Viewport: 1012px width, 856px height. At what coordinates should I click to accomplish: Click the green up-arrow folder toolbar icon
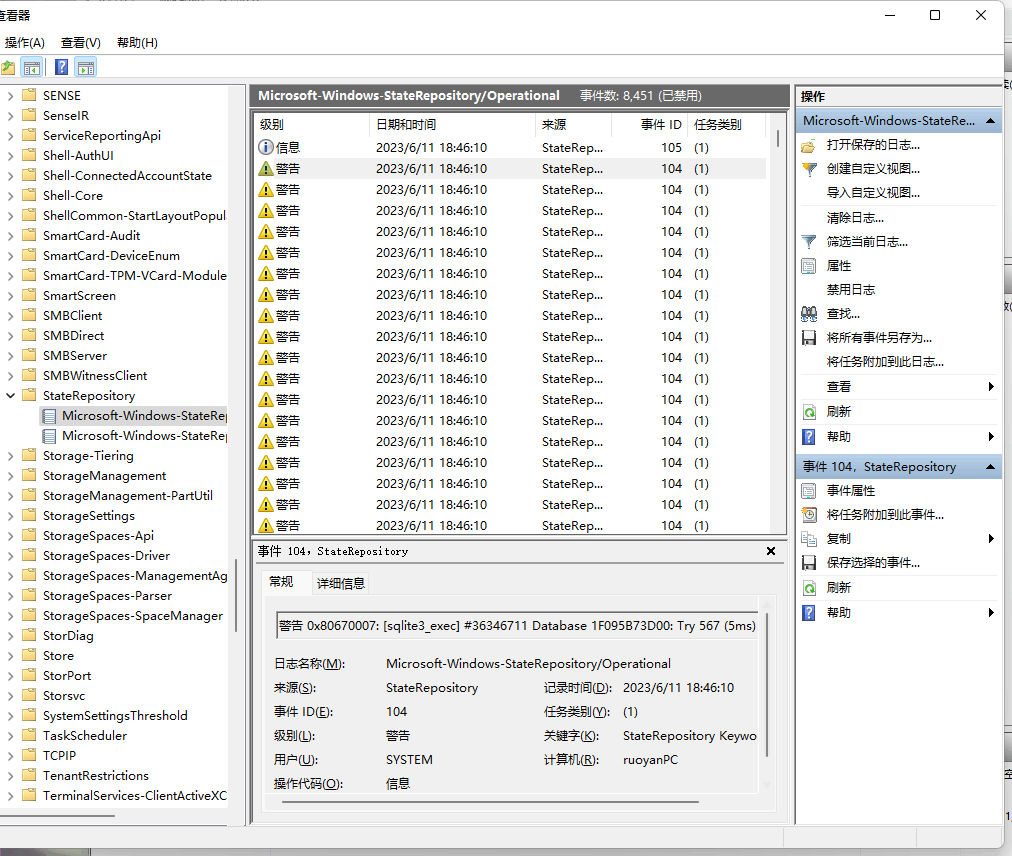pyautogui.click(x=8, y=67)
